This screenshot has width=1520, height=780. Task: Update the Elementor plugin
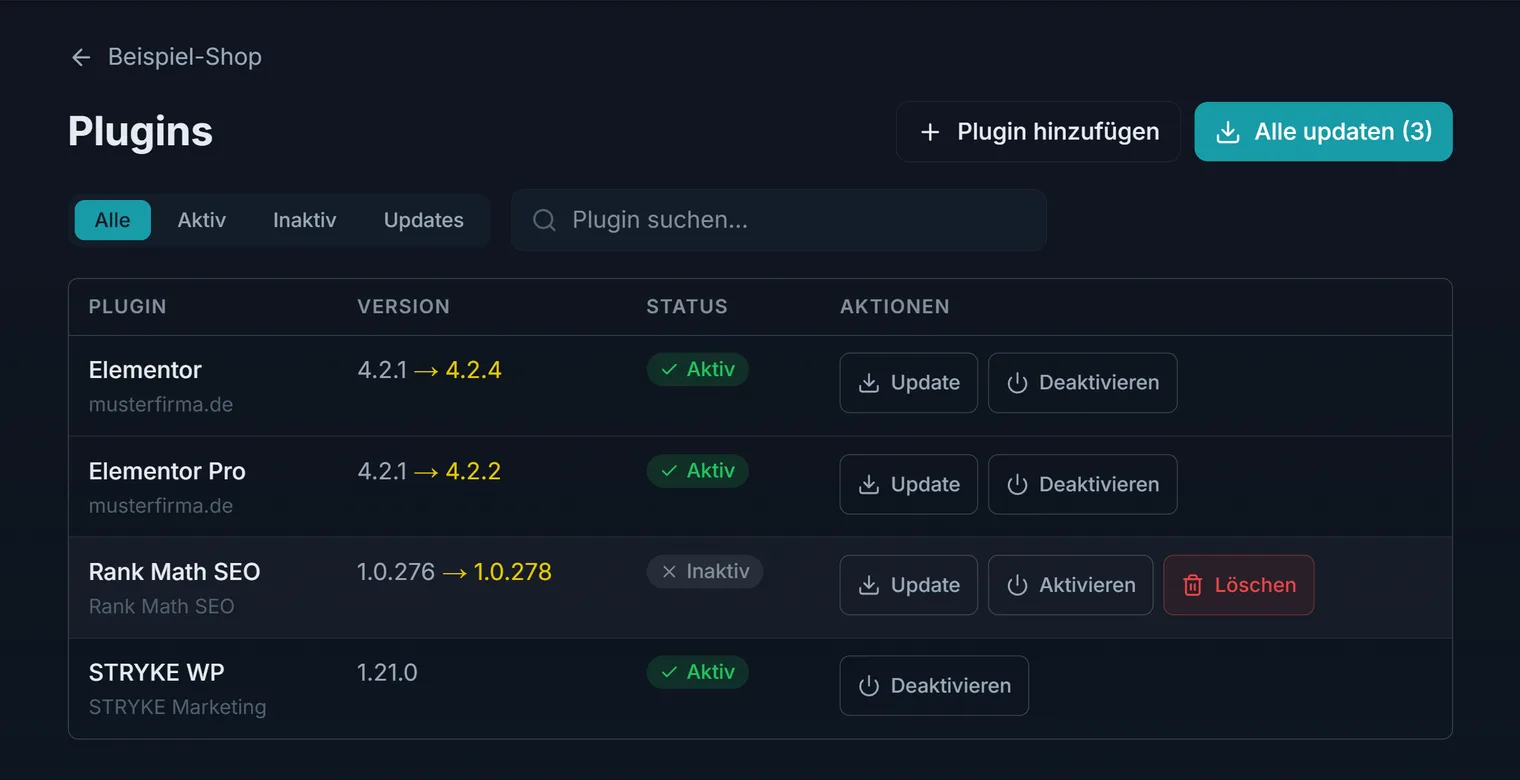pyautogui.click(x=909, y=383)
